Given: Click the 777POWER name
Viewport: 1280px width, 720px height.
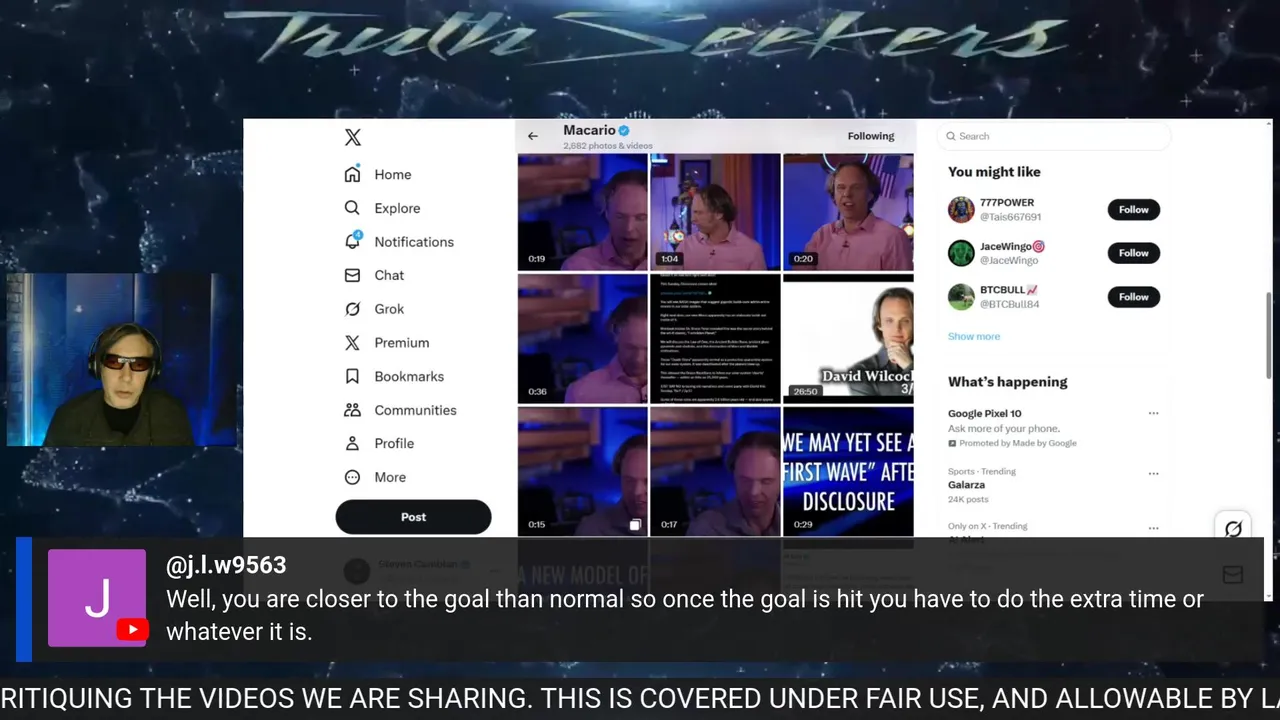Looking at the screenshot, I should click(1007, 203).
